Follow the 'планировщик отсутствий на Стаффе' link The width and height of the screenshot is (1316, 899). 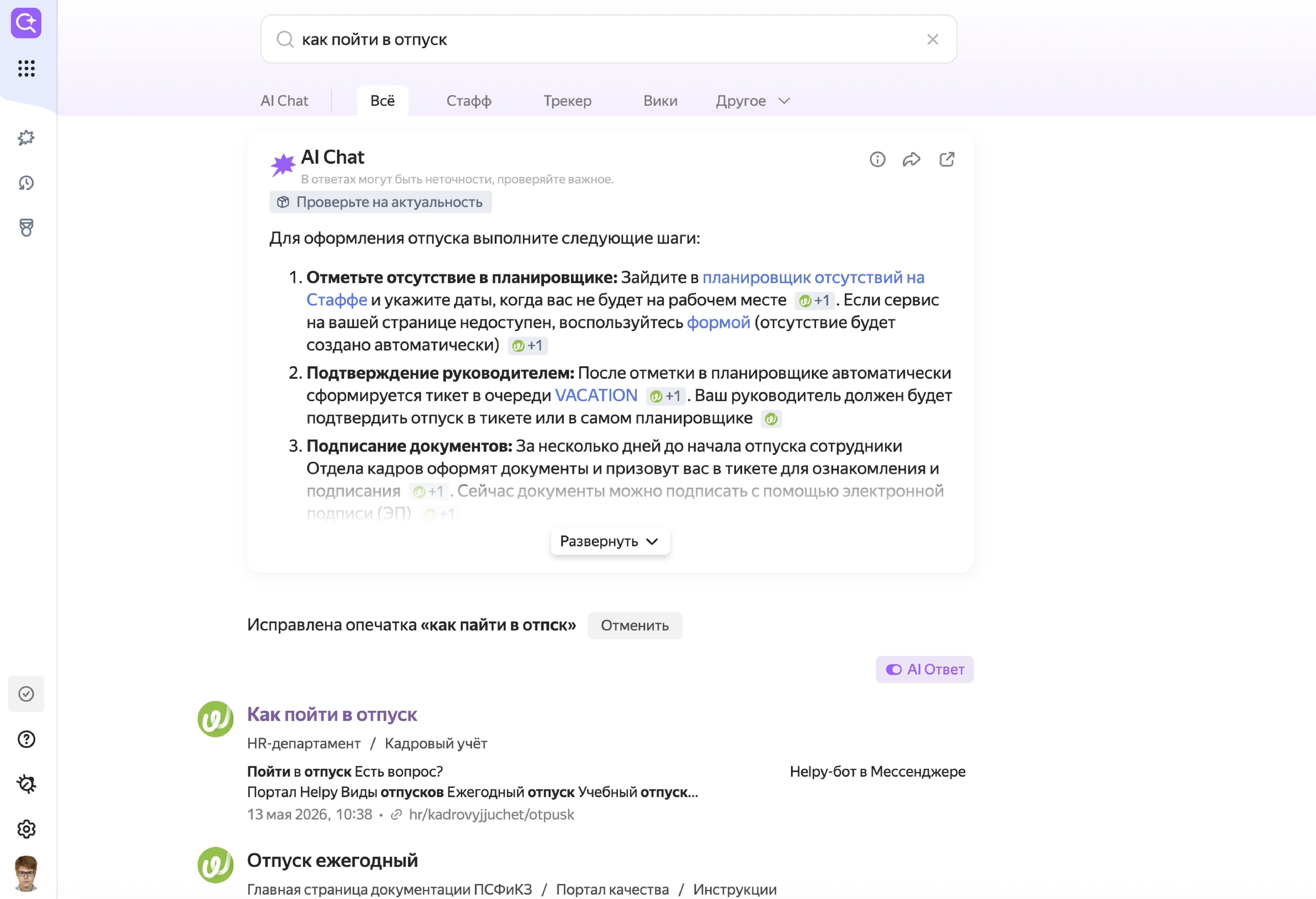(813, 278)
